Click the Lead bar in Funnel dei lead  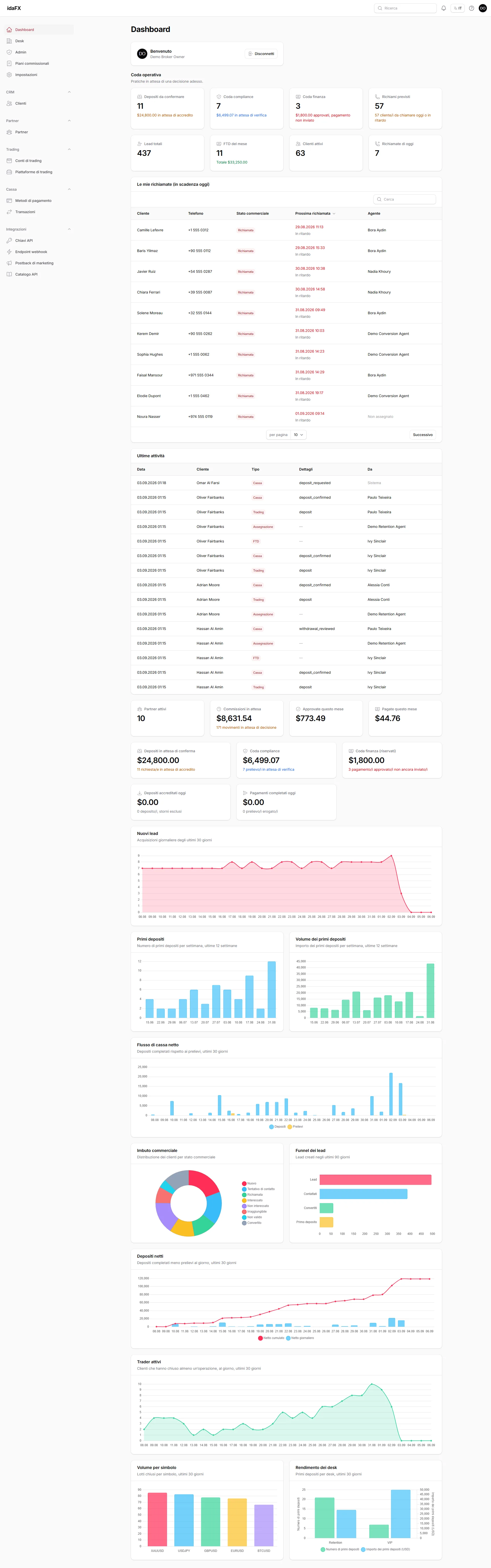click(375, 1180)
